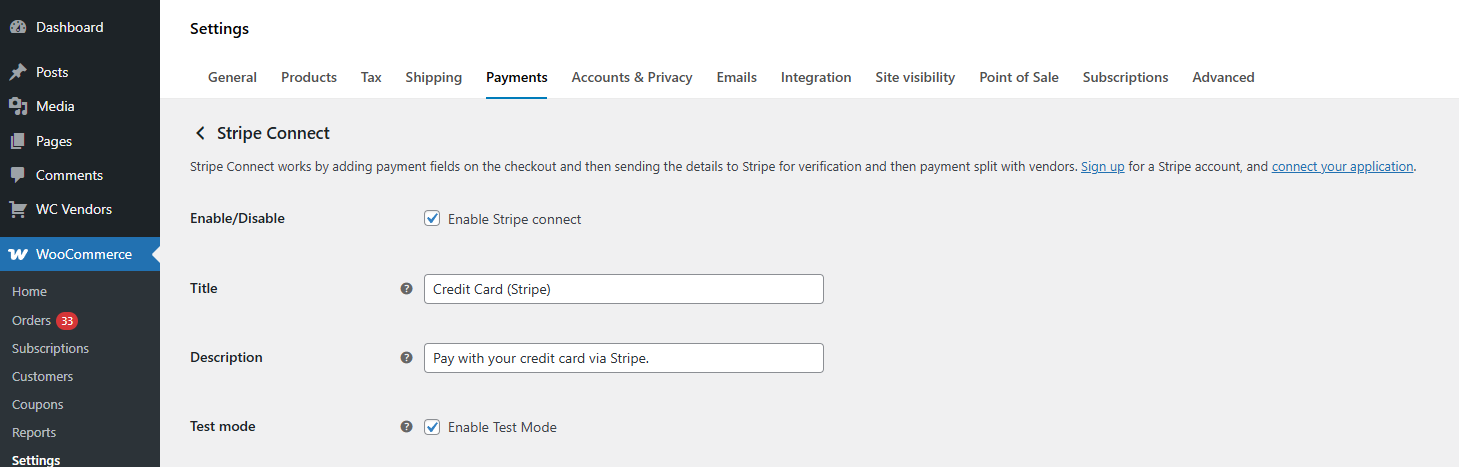
Task: Toggle the Enable Stripe connect checkbox
Action: (432, 218)
